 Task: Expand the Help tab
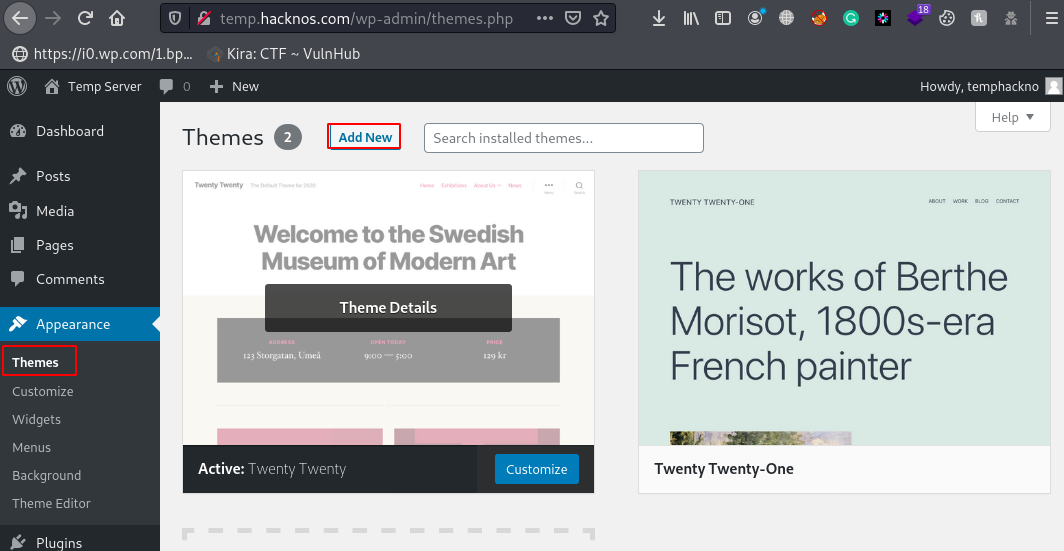pos(1012,117)
